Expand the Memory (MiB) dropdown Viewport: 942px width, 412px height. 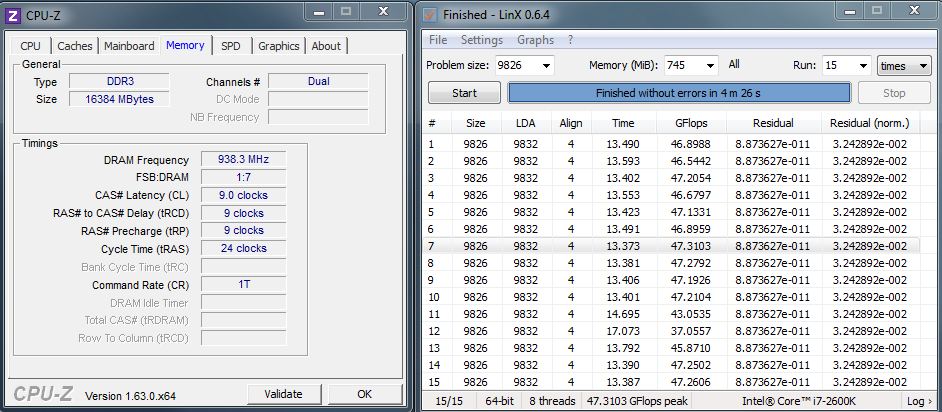pyautogui.click(x=708, y=65)
